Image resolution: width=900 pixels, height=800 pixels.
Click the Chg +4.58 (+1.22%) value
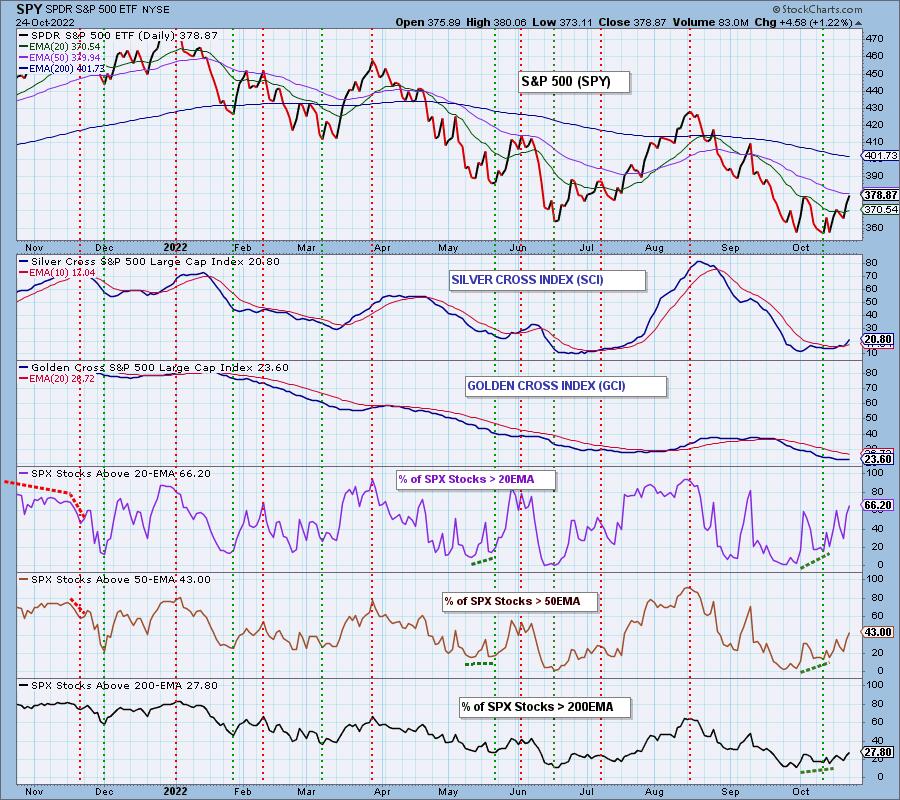click(x=803, y=22)
